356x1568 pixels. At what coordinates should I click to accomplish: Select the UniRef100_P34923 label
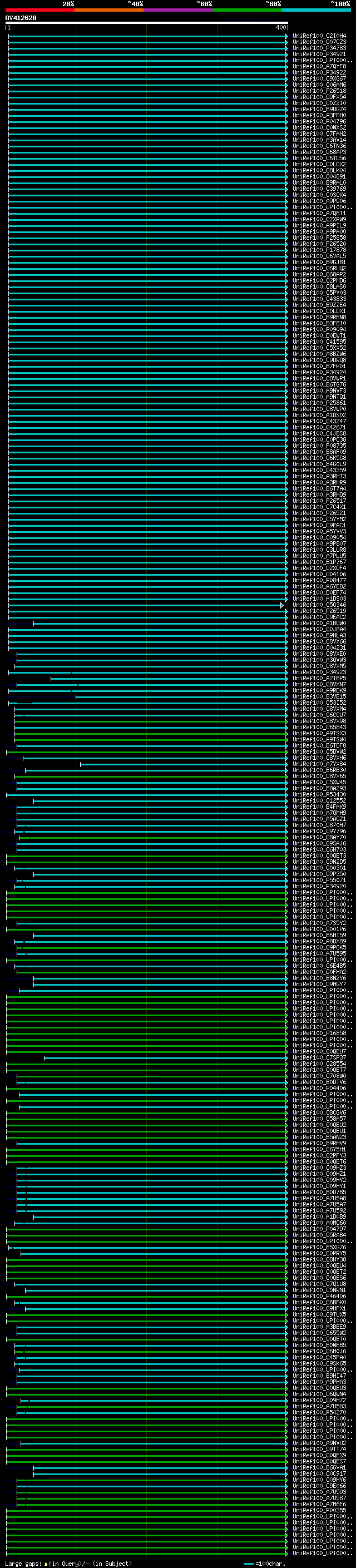tap(319, 672)
